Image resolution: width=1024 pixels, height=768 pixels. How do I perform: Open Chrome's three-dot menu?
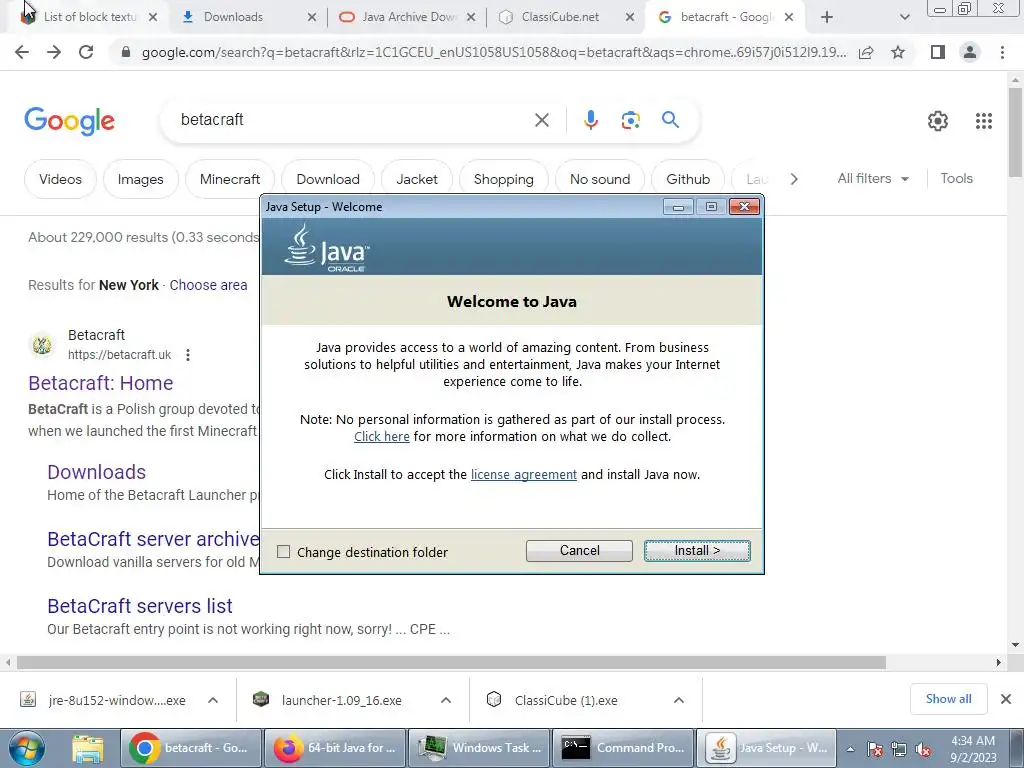1002,52
